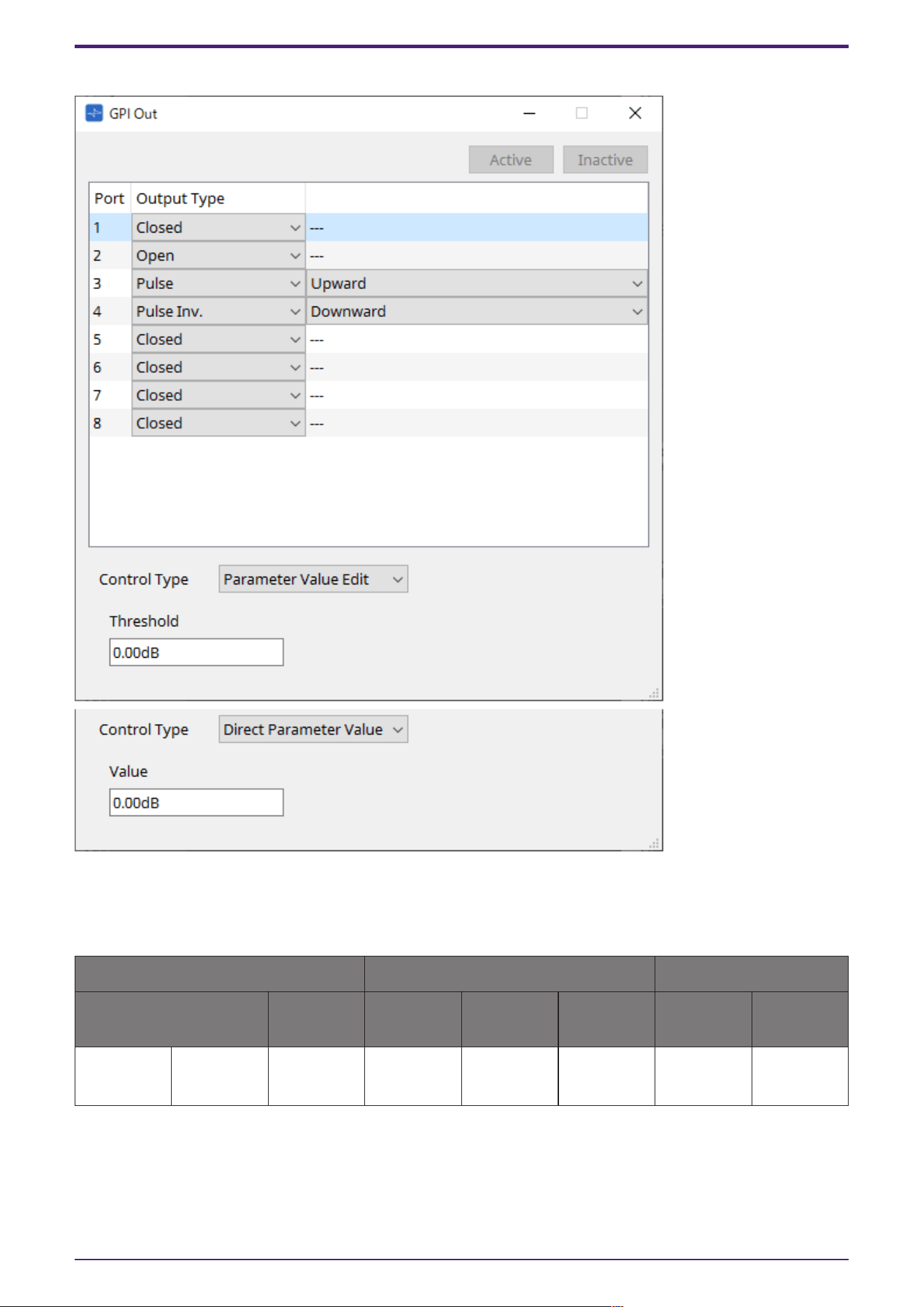Image resolution: width=924 pixels, height=1307 pixels.
Task: Open the Downward direction dropdown
Action: [x=477, y=311]
